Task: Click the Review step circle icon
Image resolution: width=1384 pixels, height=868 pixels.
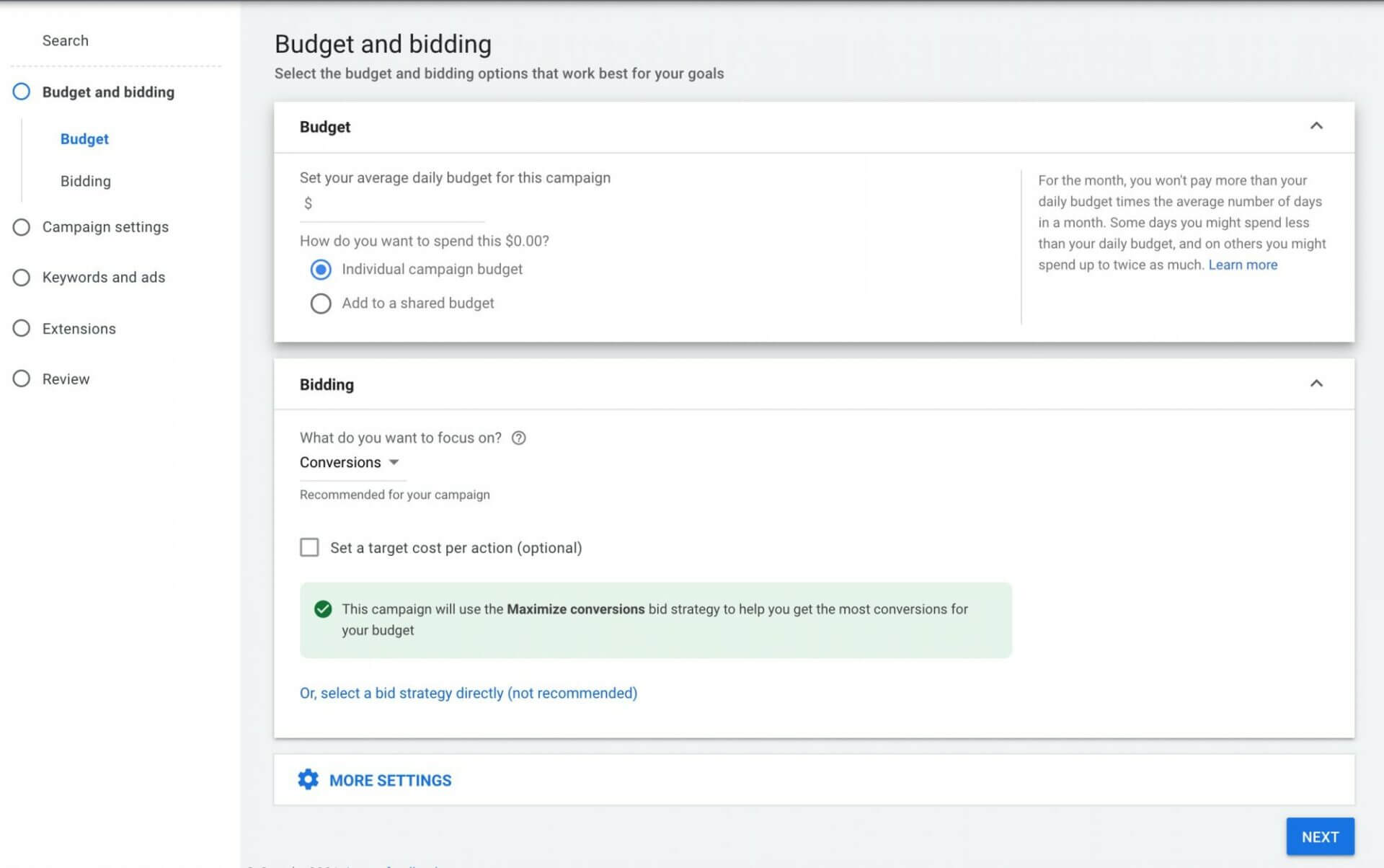Action: [x=22, y=379]
